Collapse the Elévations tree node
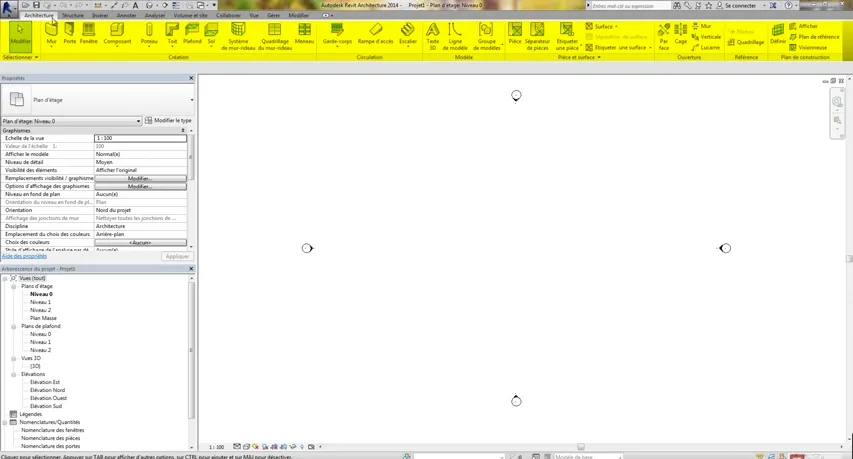Screen dimensions: 853x459 (x=14, y=374)
